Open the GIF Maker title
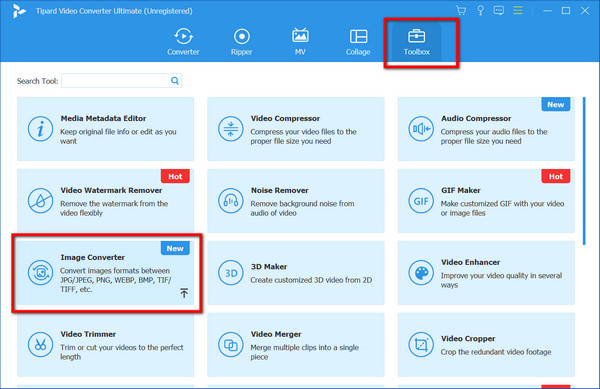 point(460,190)
